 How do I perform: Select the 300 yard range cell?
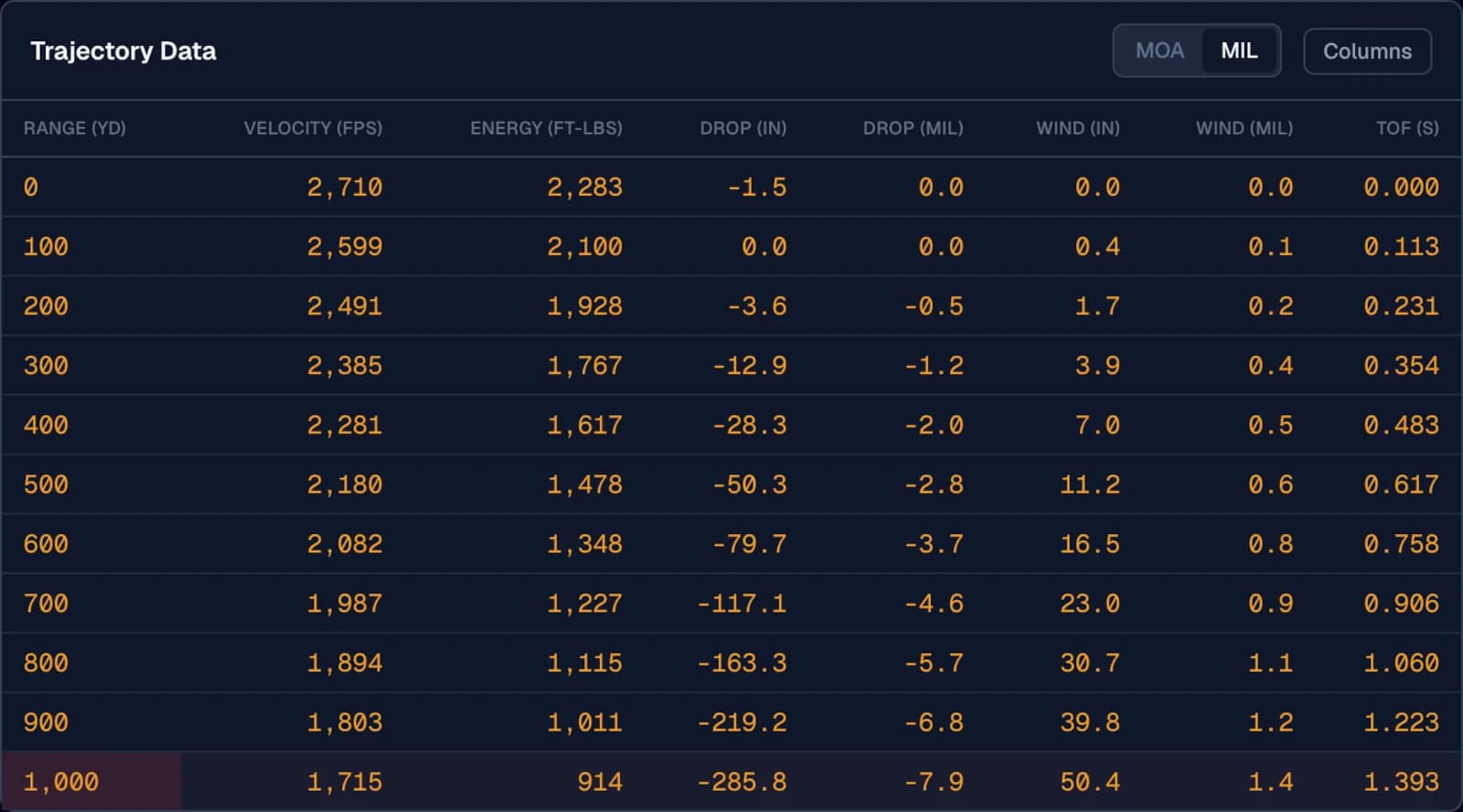coord(46,366)
